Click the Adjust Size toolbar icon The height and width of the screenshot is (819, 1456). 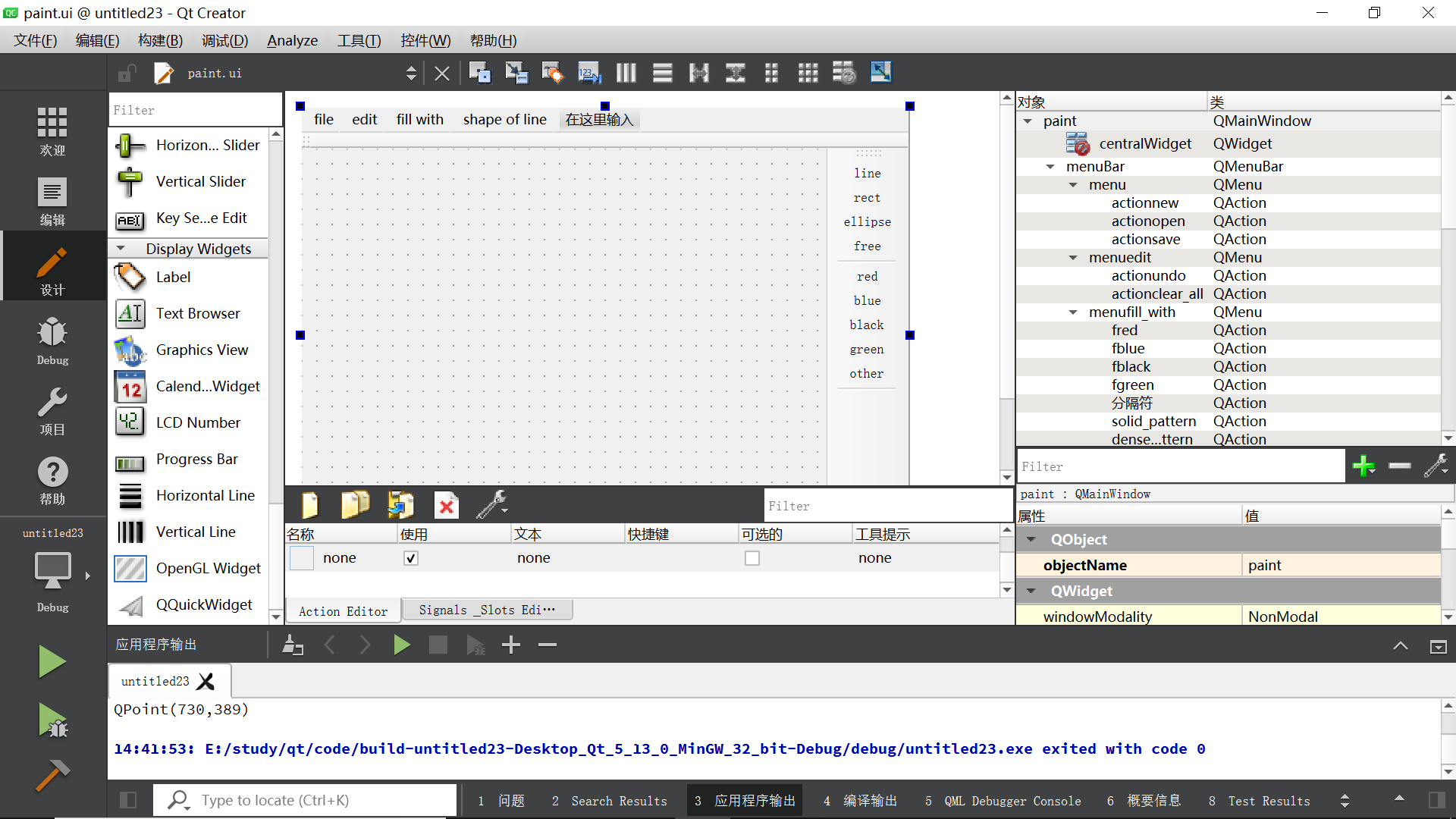(x=880, y=72)
